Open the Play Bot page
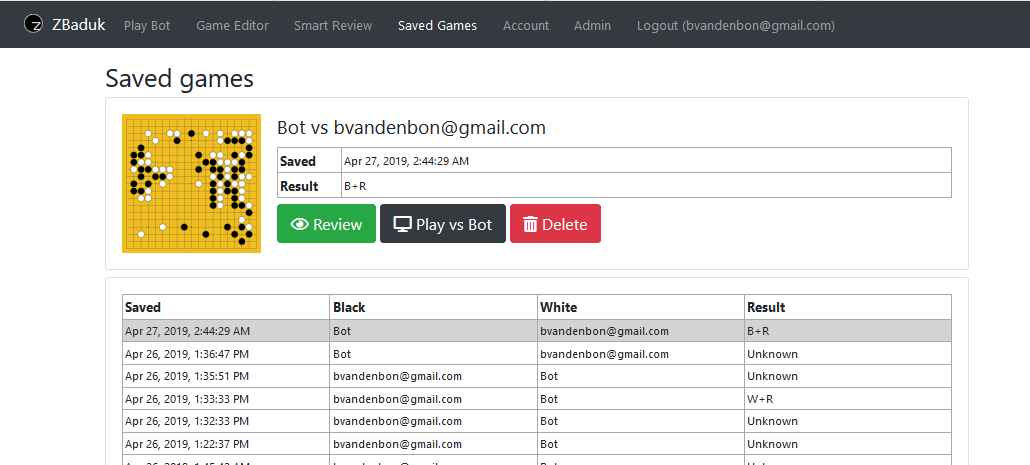Viewport: 1030px width, 465px height. pyautogui.click(x=147, y=25)
